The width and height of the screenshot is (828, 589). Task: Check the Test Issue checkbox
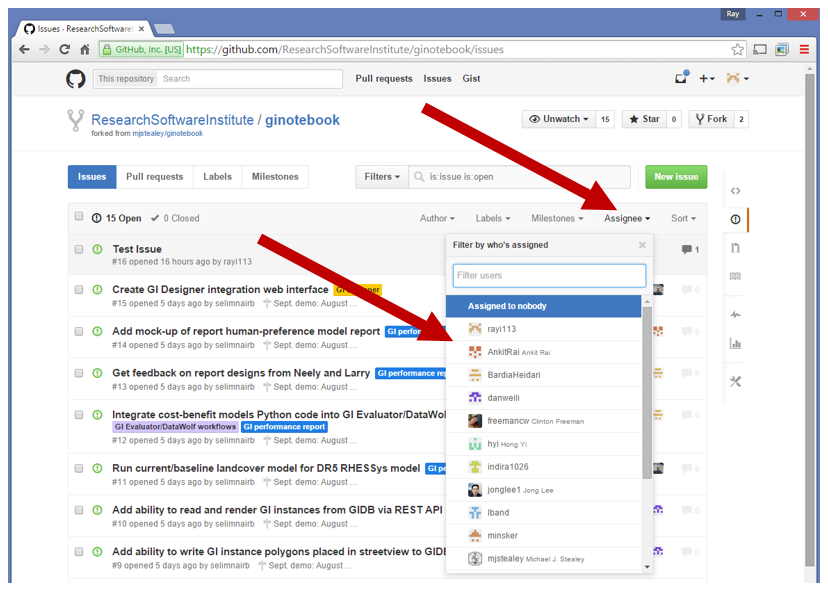click(79, 249)
